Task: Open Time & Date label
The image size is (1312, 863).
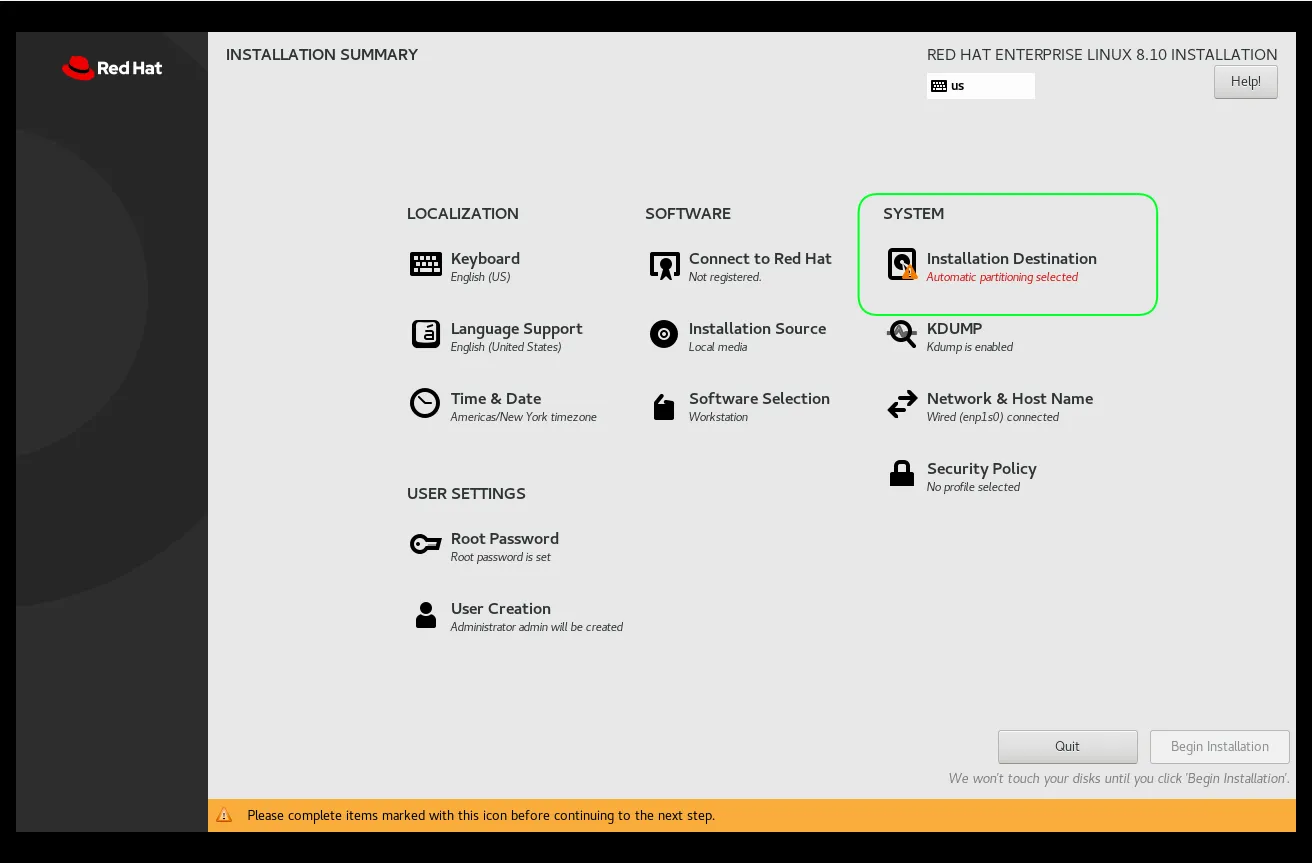Action: 496,398
